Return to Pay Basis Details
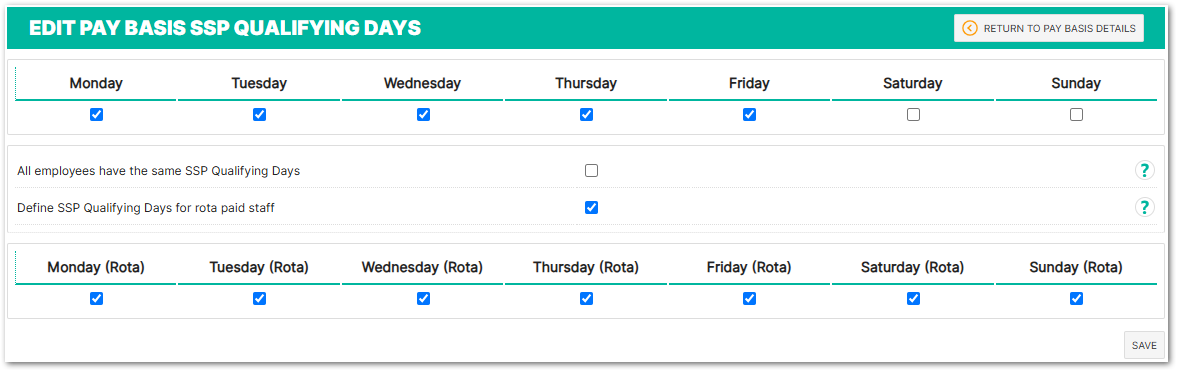 click(1049, 29)
